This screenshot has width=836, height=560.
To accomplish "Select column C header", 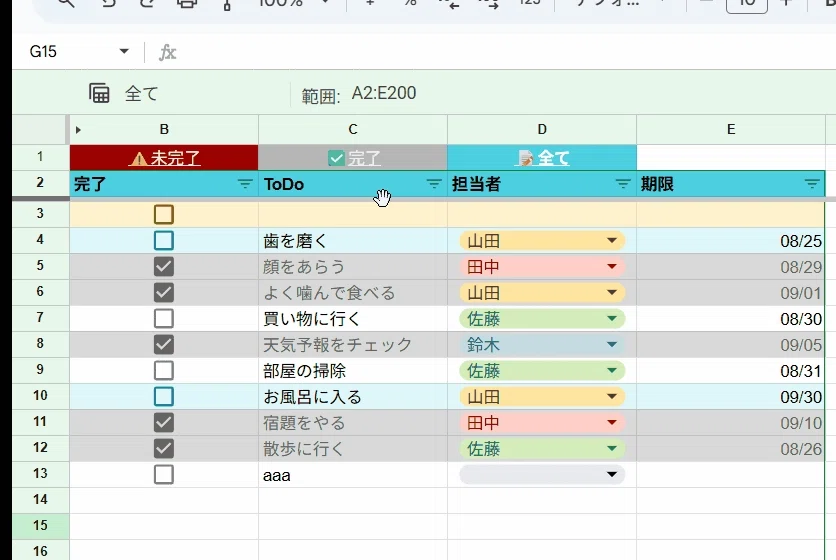I will point(353,130).
